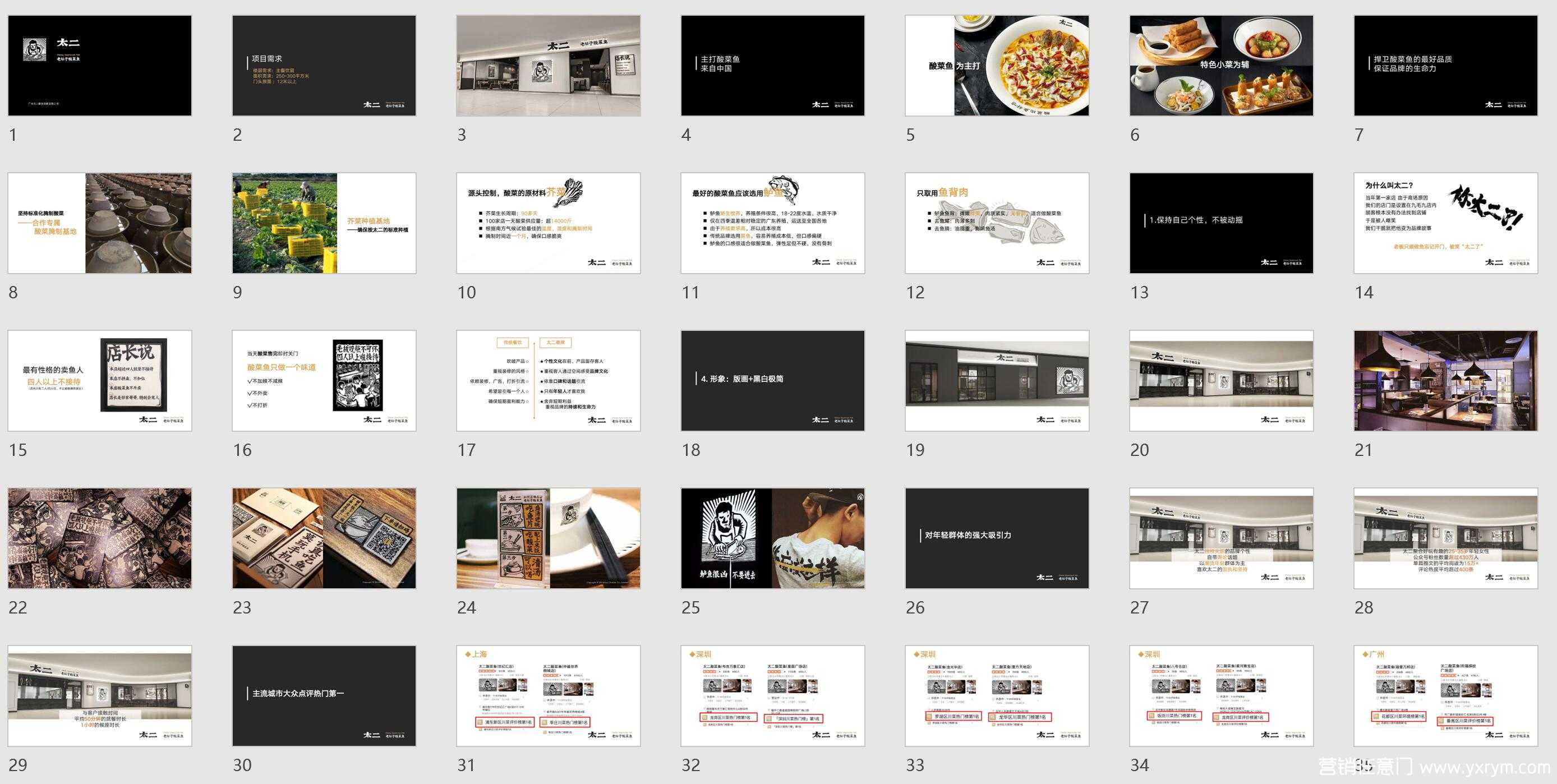Select slide 1 with the 太二 logo cover
Screen dimensions: 1557x784
click(100, 65)
